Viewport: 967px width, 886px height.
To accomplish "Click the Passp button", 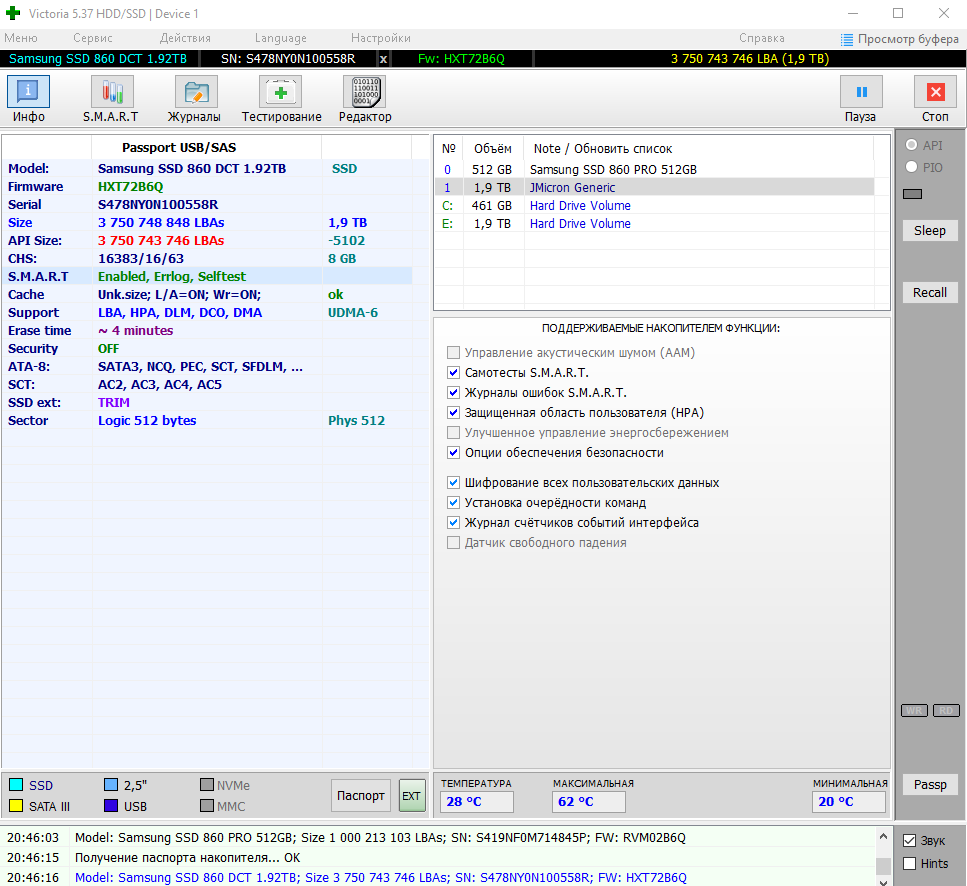I will tap(929, 785).
